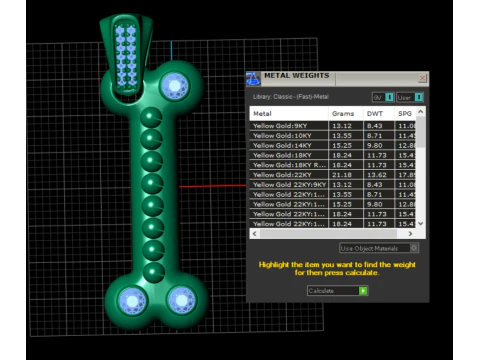Click Grams 15.25 in Yellow Gold:14KY row
This screenshot has width=480, height=360.
tap(342, 146)
